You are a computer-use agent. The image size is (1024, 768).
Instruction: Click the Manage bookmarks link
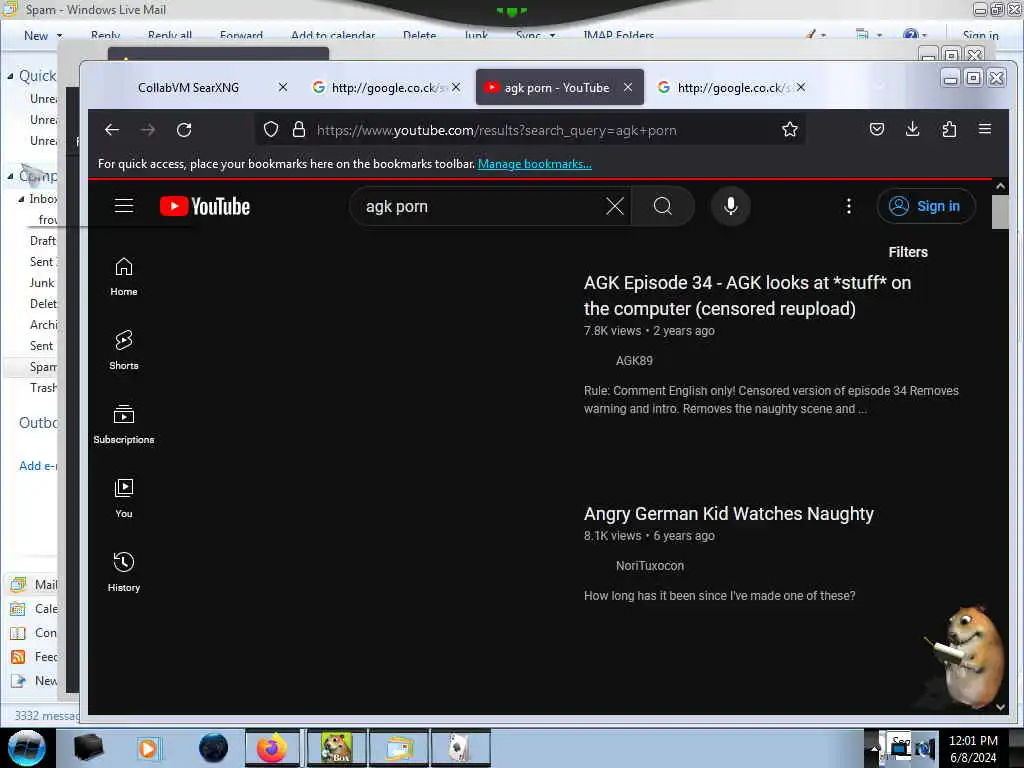(x=535, y=164)
